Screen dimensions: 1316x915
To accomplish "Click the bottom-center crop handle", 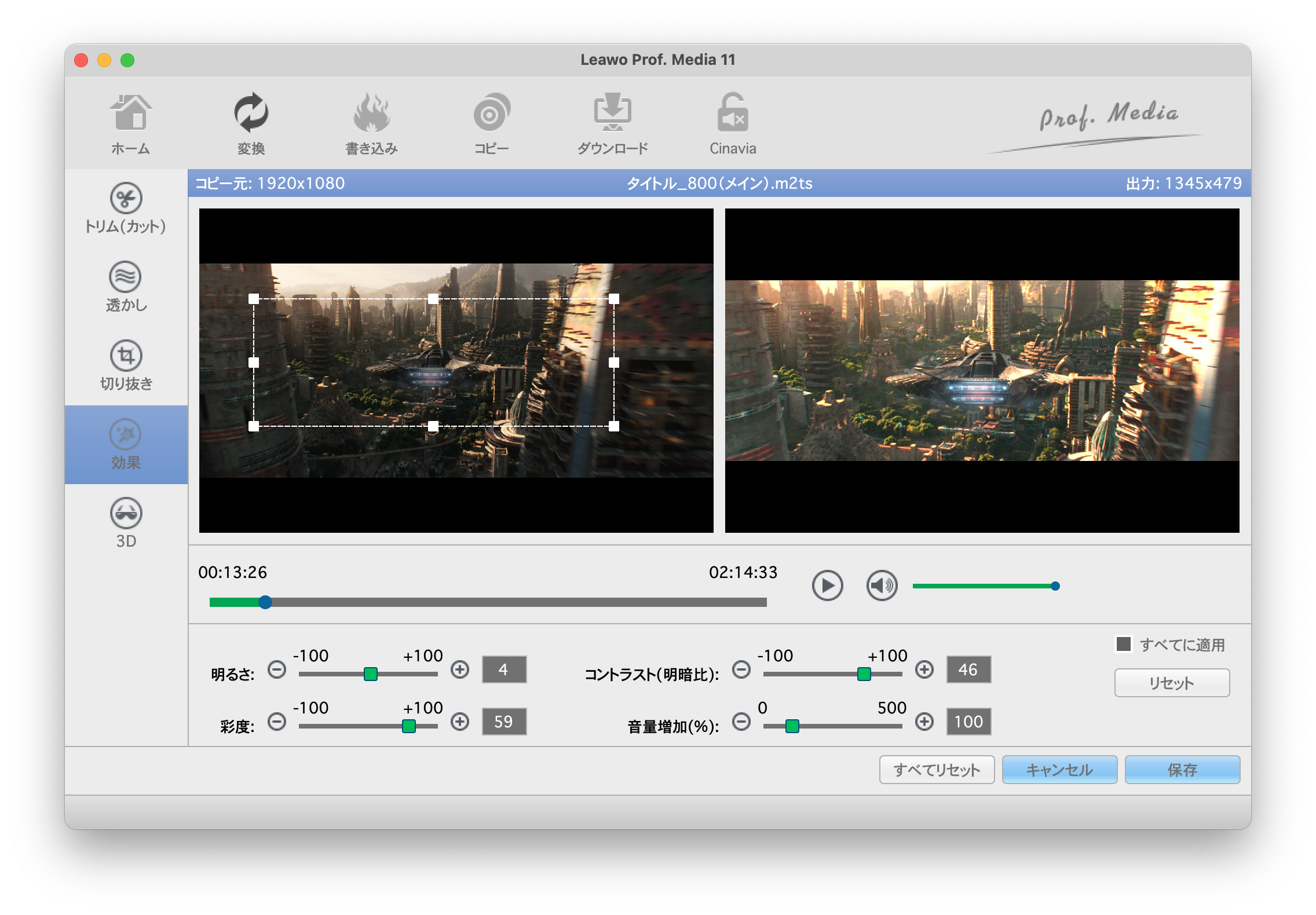I will click(x=433, y=426).
